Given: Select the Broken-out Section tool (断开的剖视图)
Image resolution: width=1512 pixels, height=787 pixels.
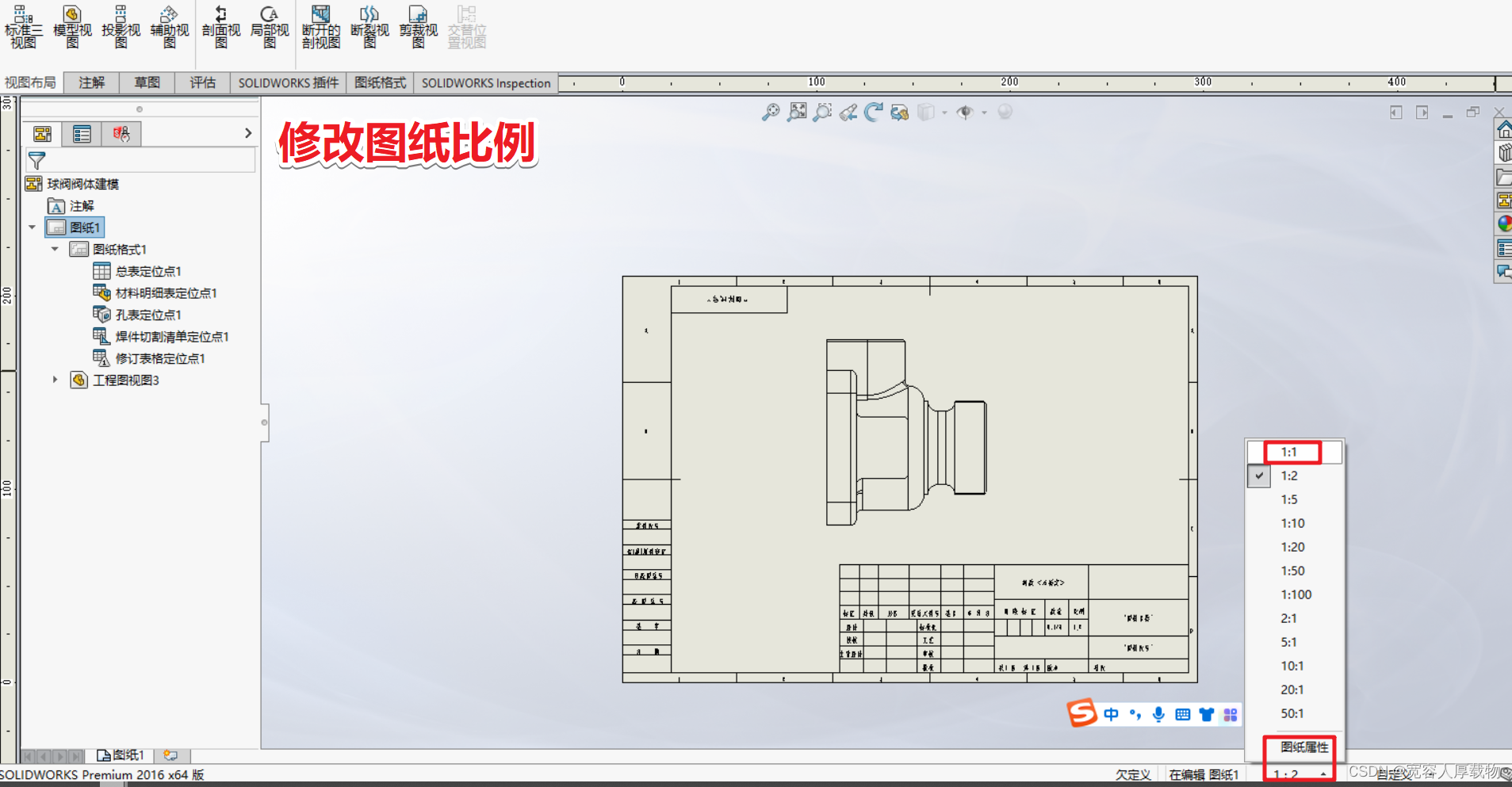Looking at the screenshot, I should coord(321,26).
